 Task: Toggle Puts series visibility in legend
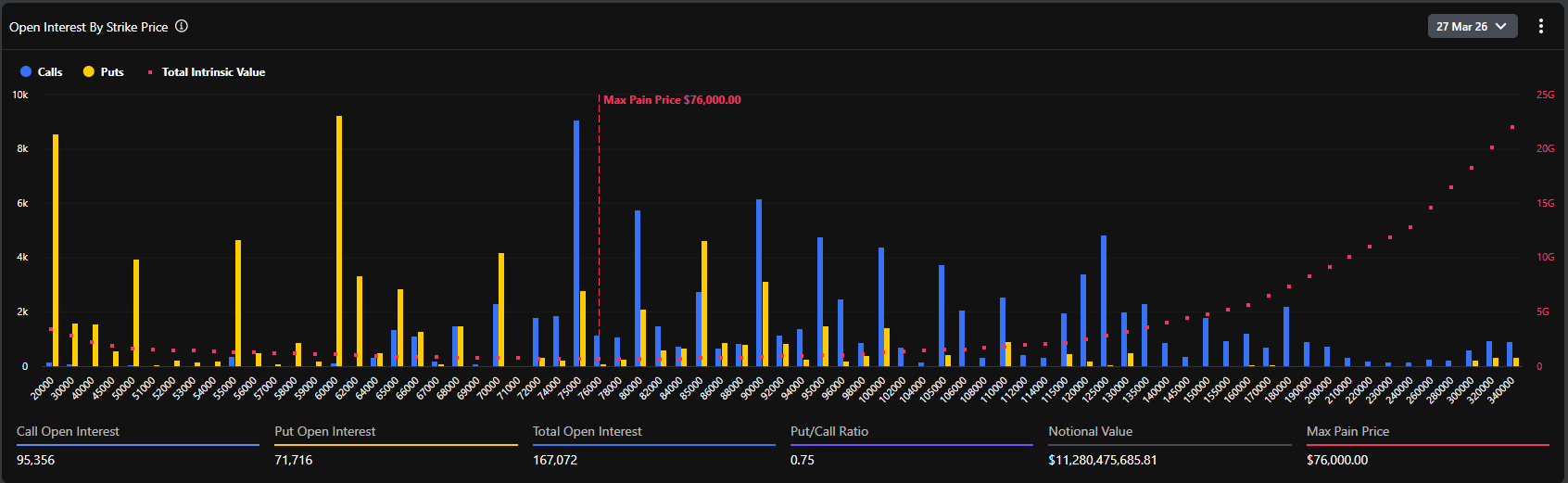[x=103, y=71]
